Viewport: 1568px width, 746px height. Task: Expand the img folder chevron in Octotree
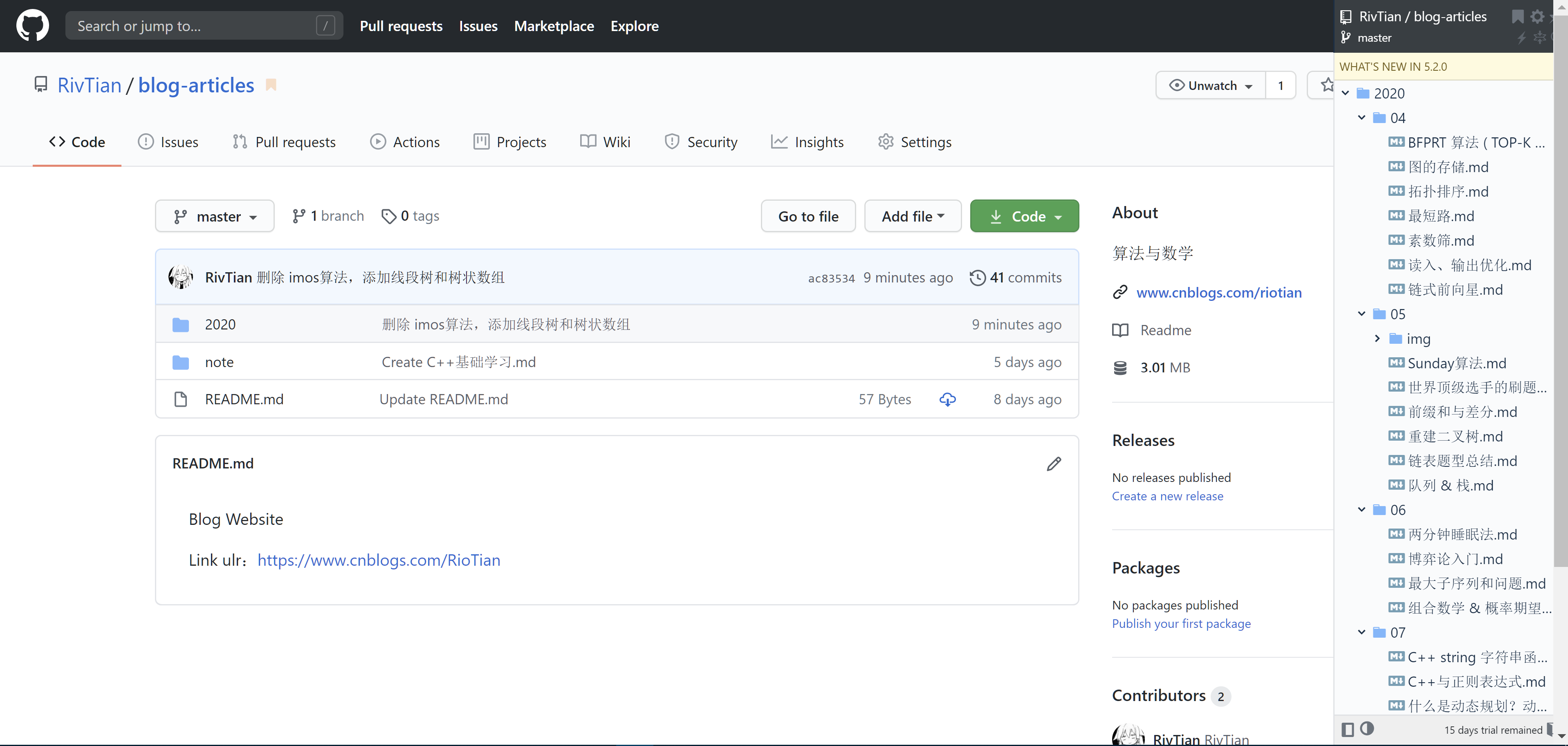point(1377,338)
